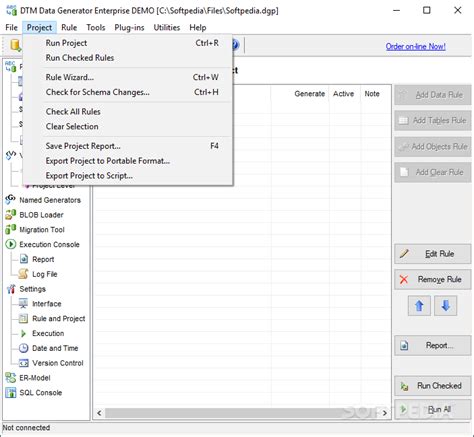Click horizontal scrollbar right arrow
This screenshot has width=474, height=437.
[x=385, y=413]
